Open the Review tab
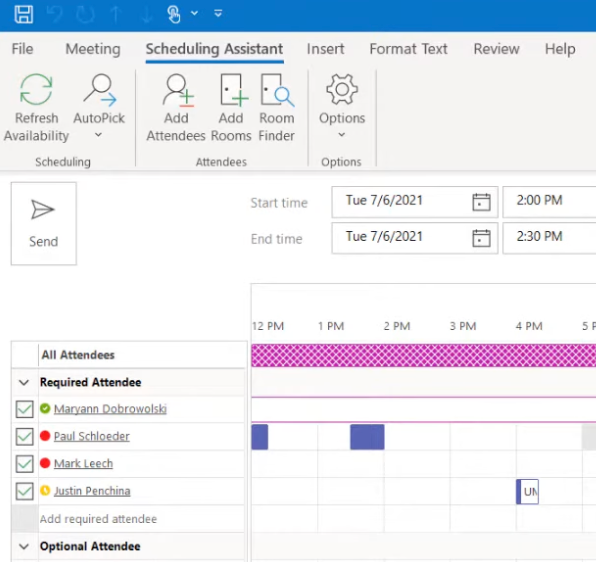Viewport: 596px width, 562px height. tap(496, 49)
